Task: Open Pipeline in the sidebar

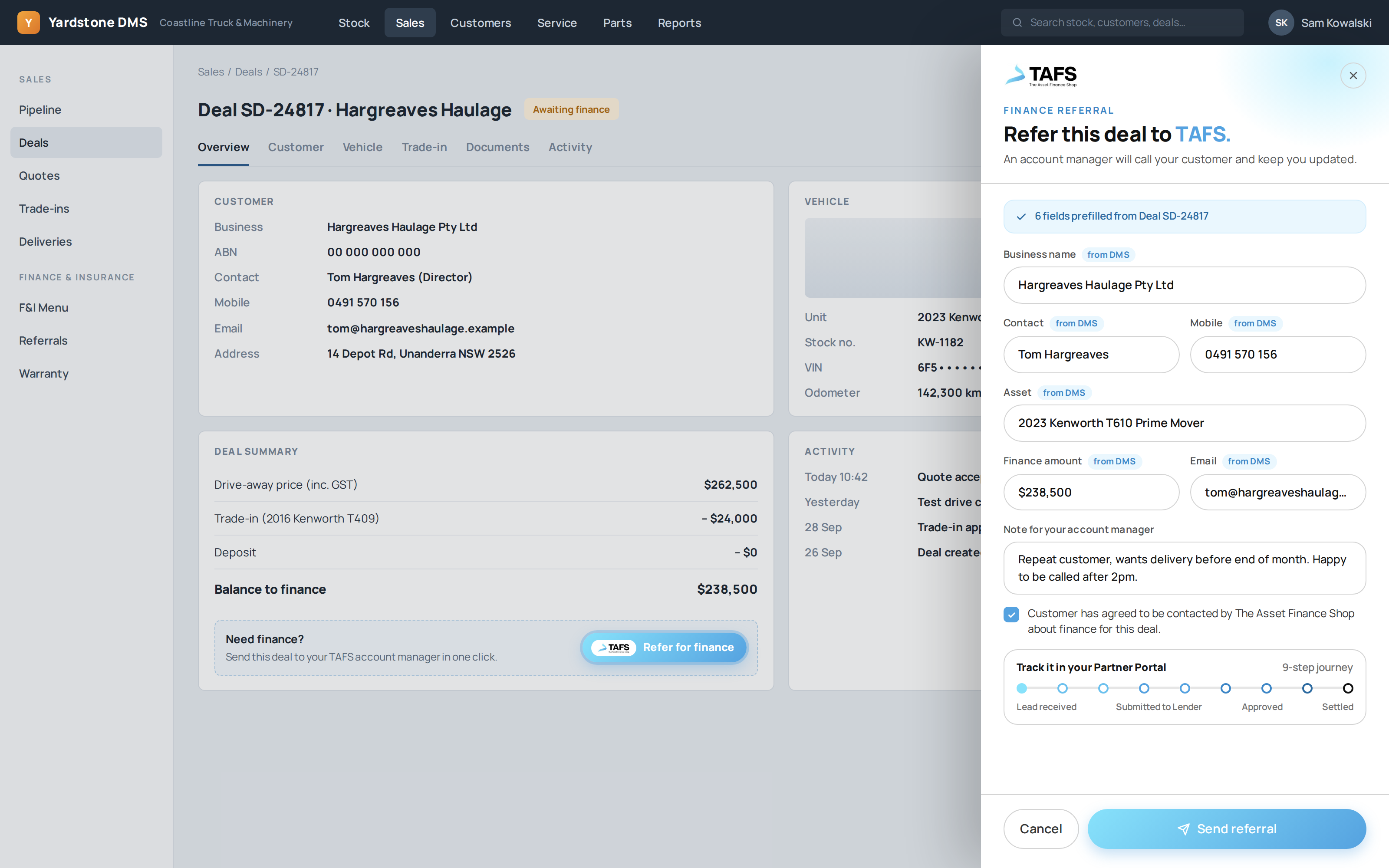Action: tap(86, 110)
